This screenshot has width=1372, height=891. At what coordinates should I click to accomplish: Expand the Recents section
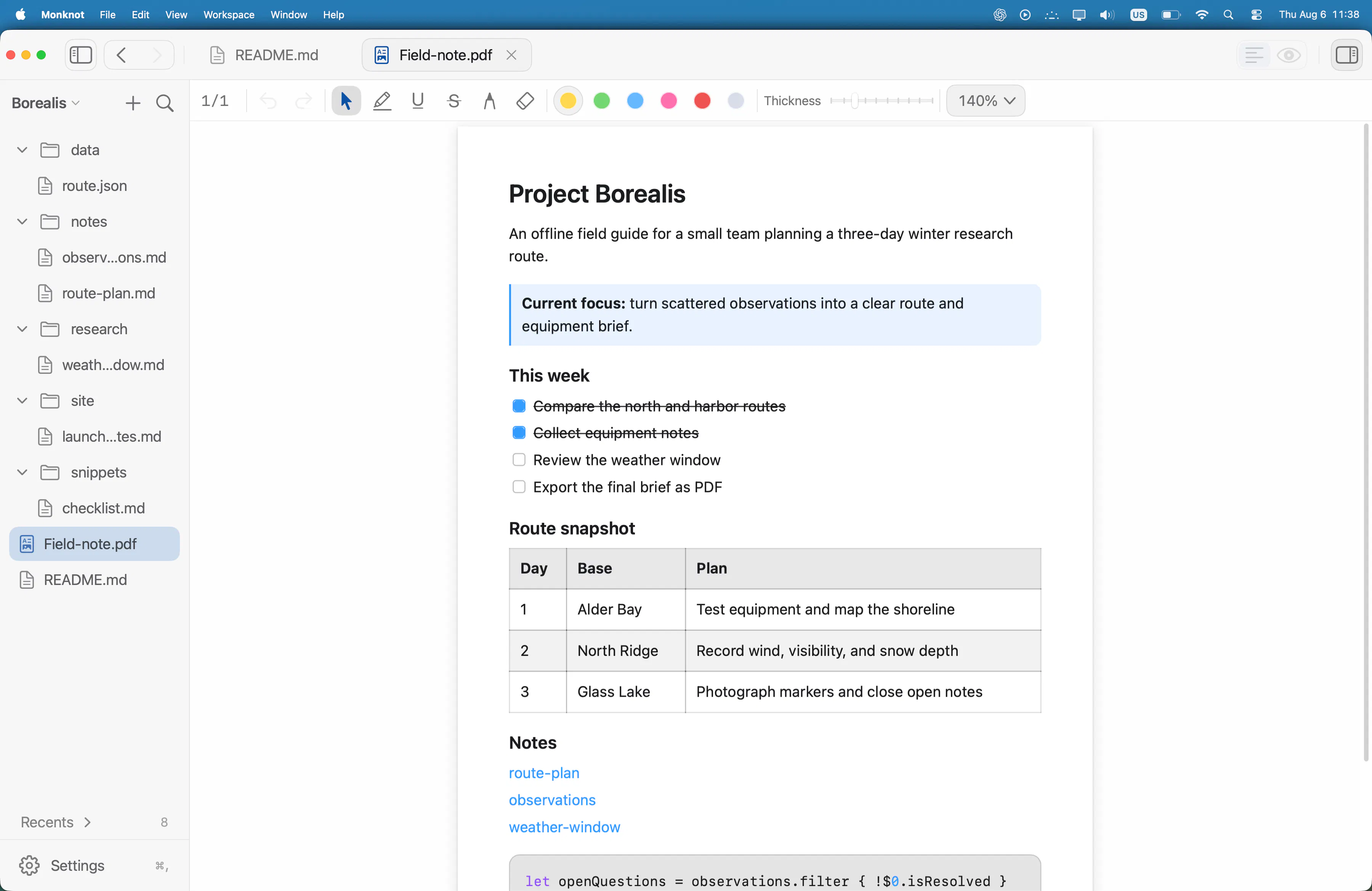click(56, 822)
